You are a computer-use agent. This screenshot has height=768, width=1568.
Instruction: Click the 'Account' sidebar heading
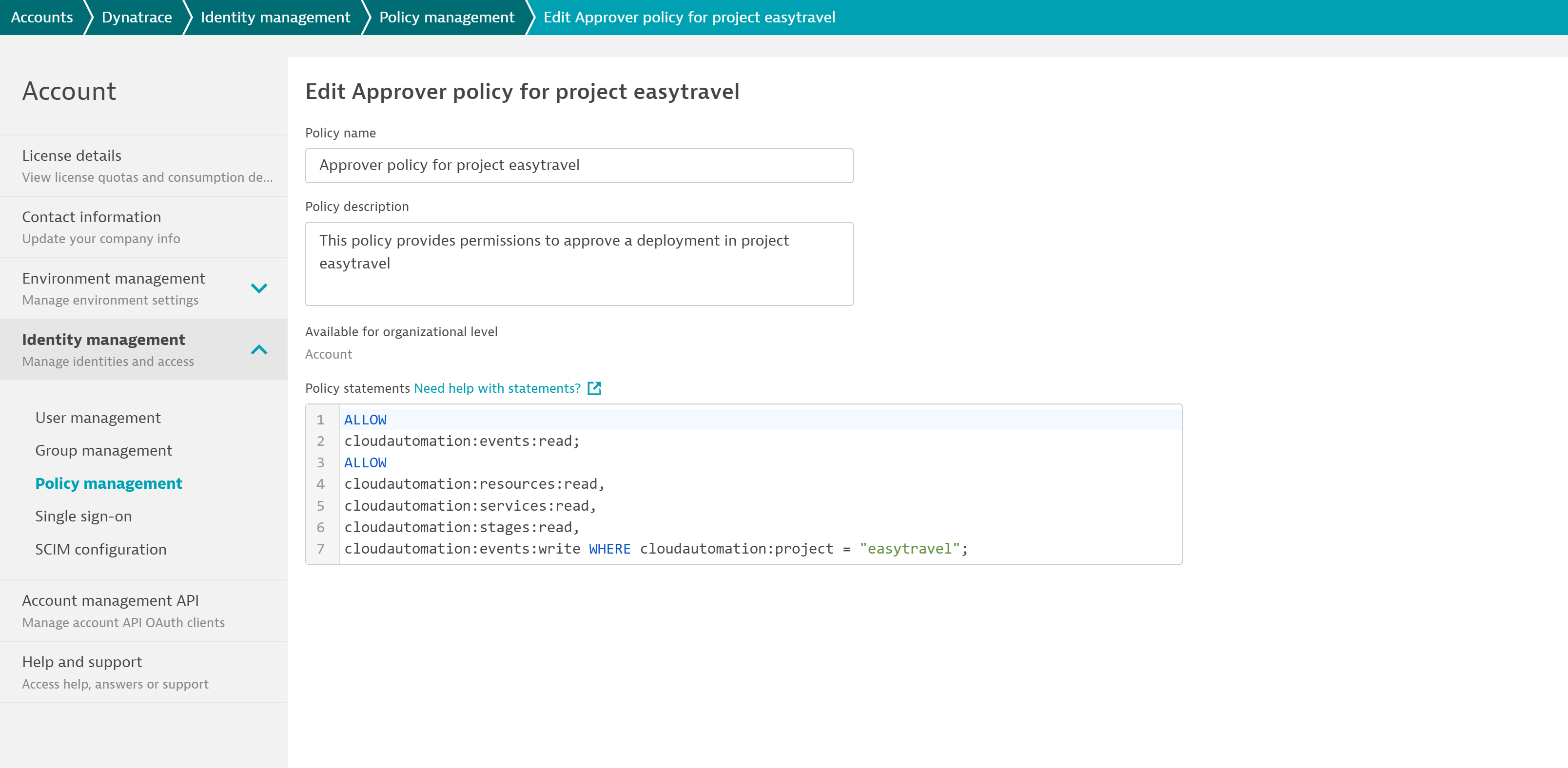point(69,91)
